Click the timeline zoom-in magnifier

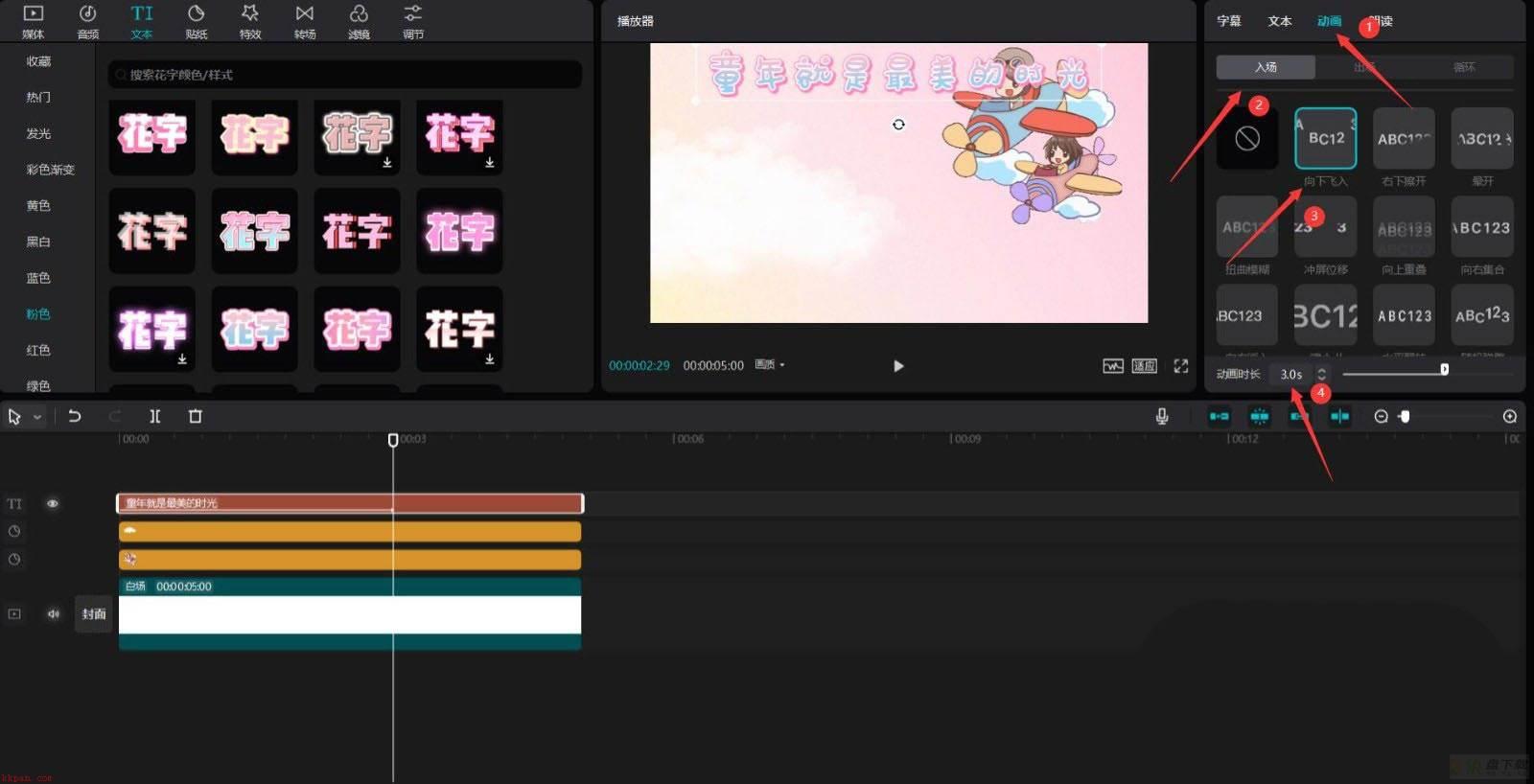click(1510, 416)
